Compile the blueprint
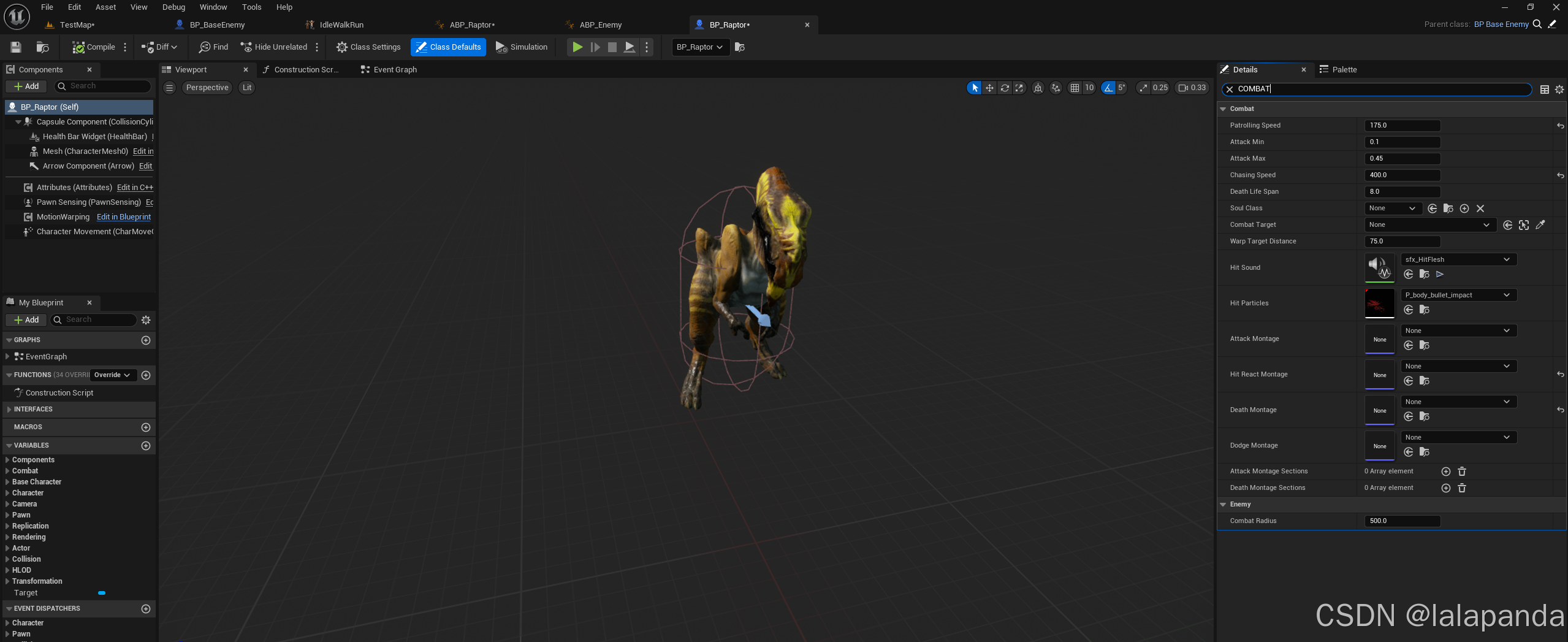The image size is (1568, 642). coord(93,47)
